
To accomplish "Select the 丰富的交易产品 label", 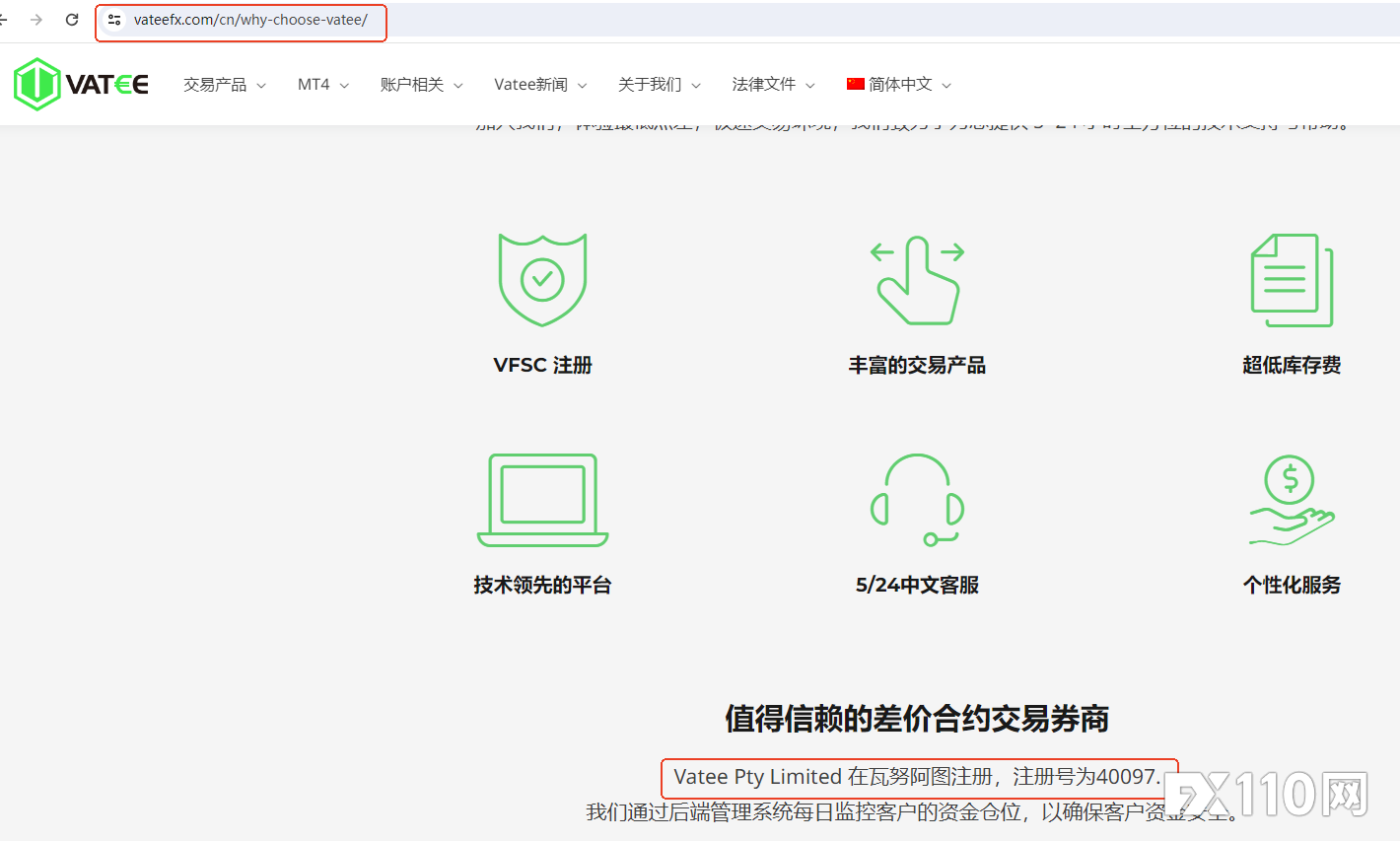I will tap(917, 365).
